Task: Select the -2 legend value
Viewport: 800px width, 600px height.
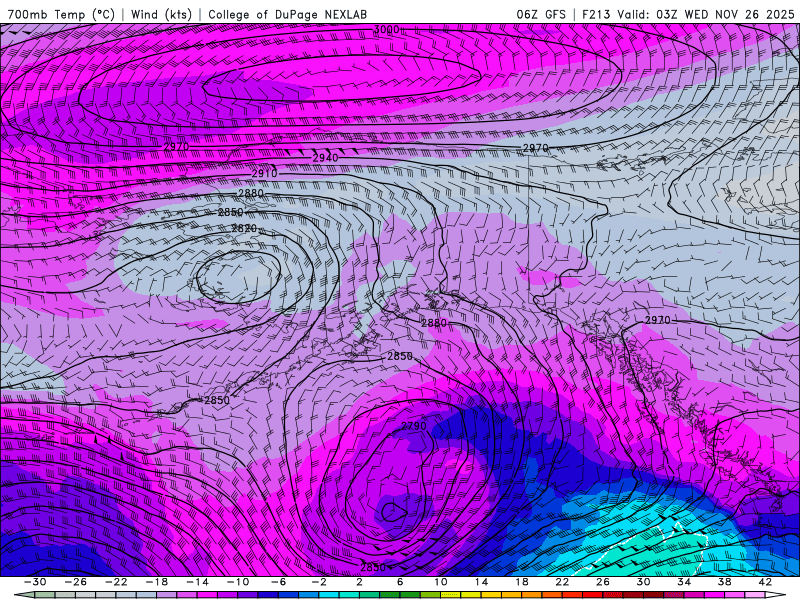Action: tap(319, 582)
